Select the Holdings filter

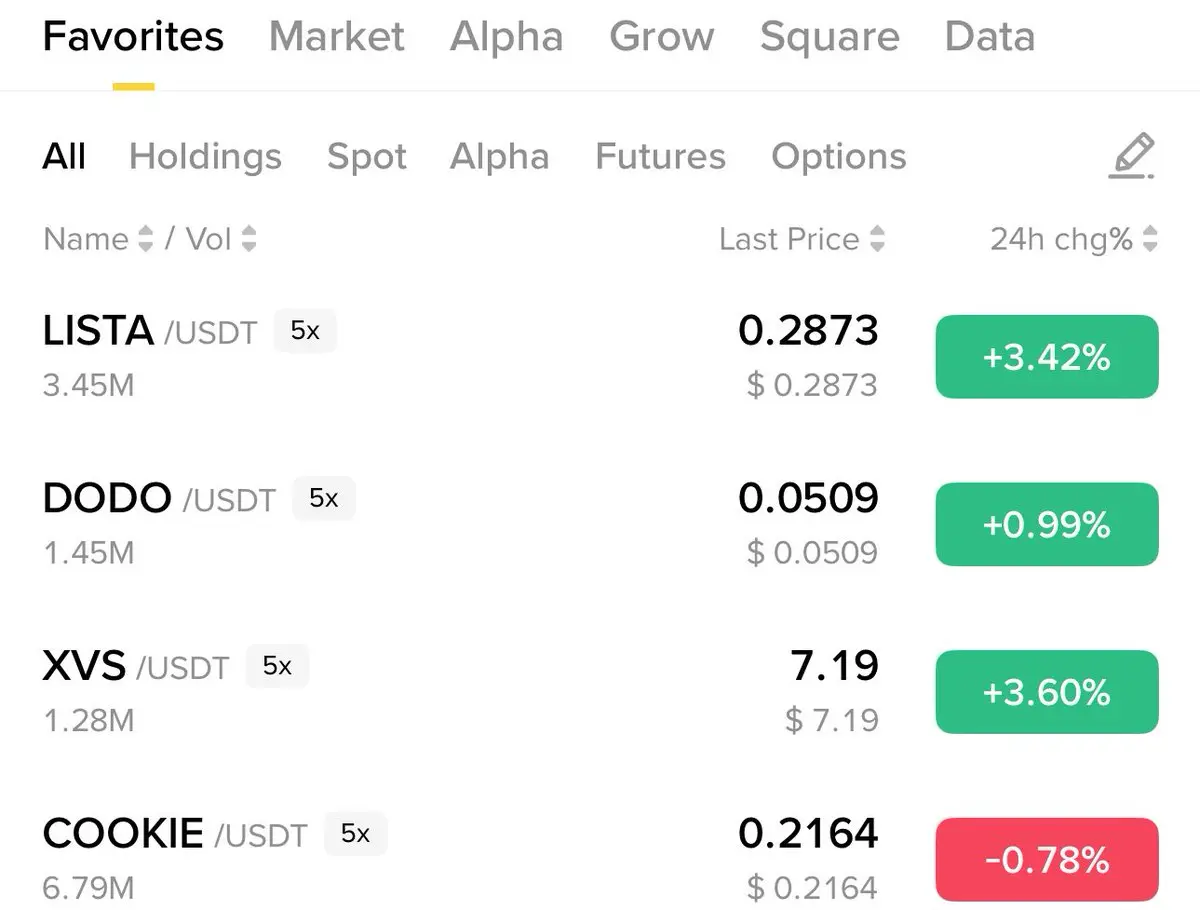tap(205, 157)
